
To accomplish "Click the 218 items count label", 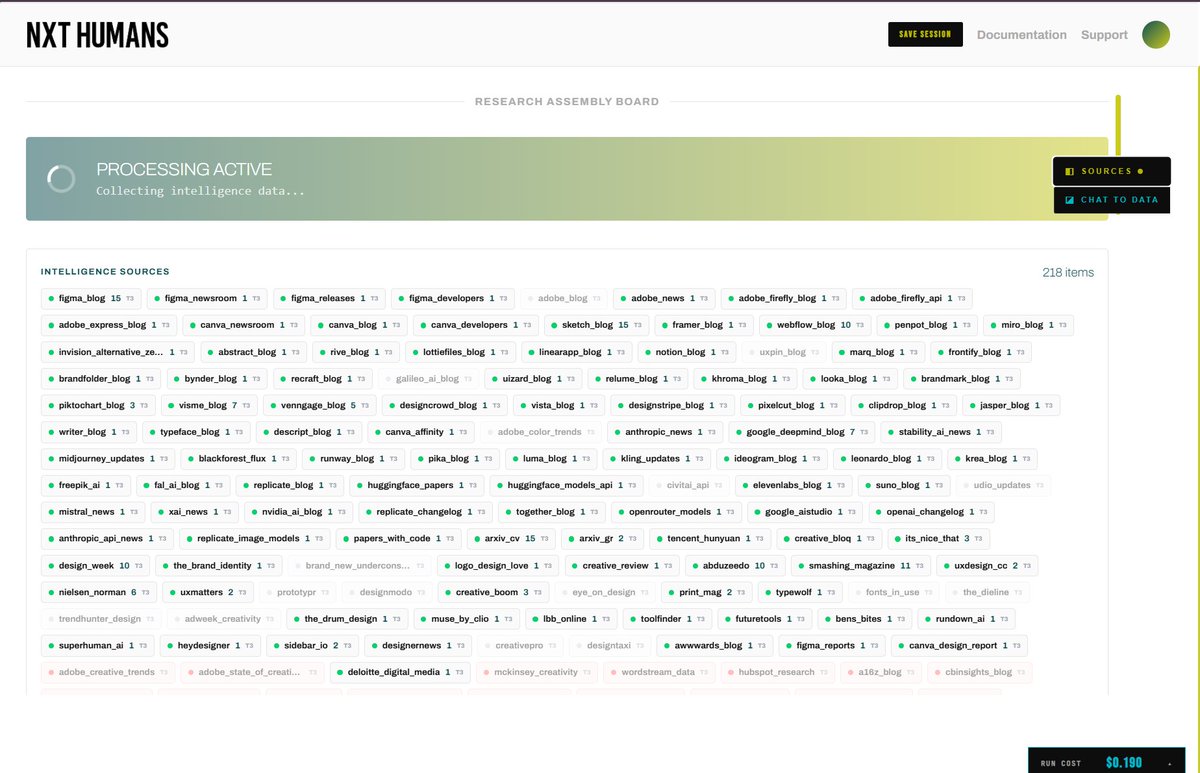I will [1068, 272].
